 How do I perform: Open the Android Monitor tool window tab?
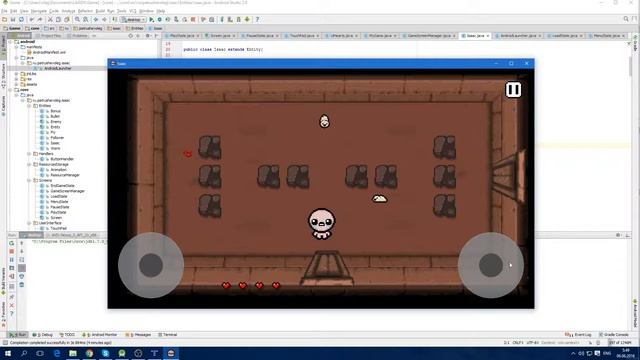point(100,335)
